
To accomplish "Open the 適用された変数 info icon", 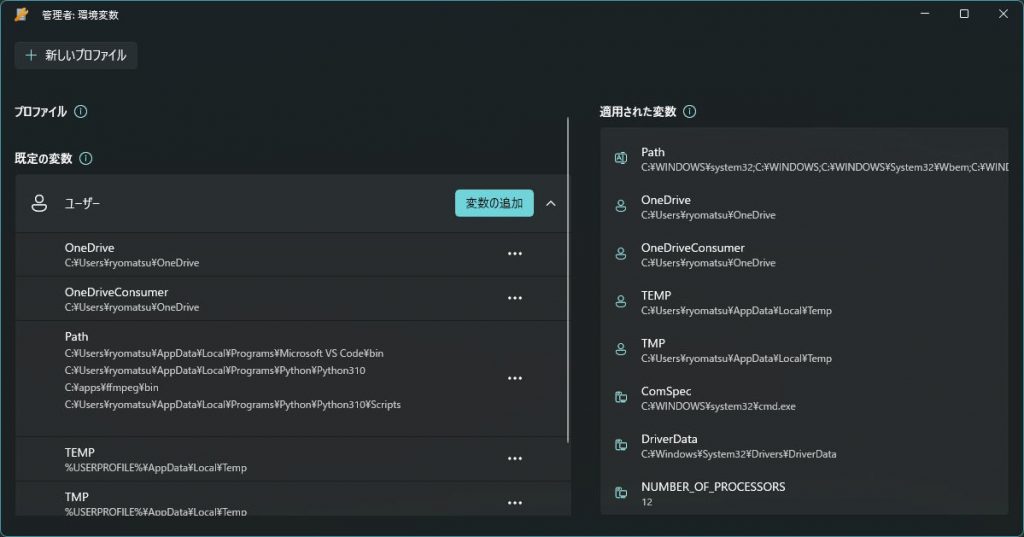I will click(x=689, y=112).
